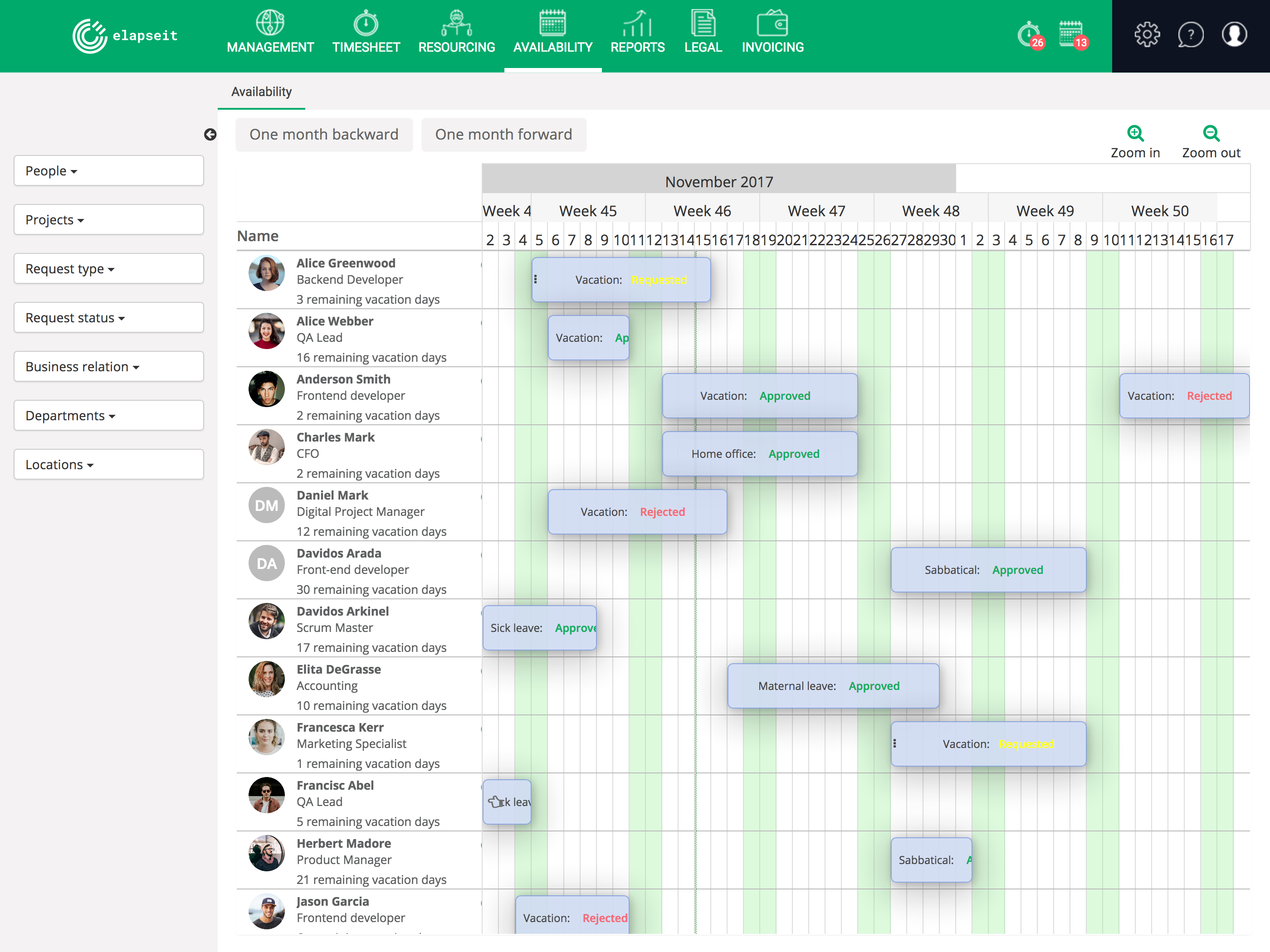Open calendar notifications with badge 13
Screen dimensions: 1270x952
pyautogui.click(x=1073, y=35)
